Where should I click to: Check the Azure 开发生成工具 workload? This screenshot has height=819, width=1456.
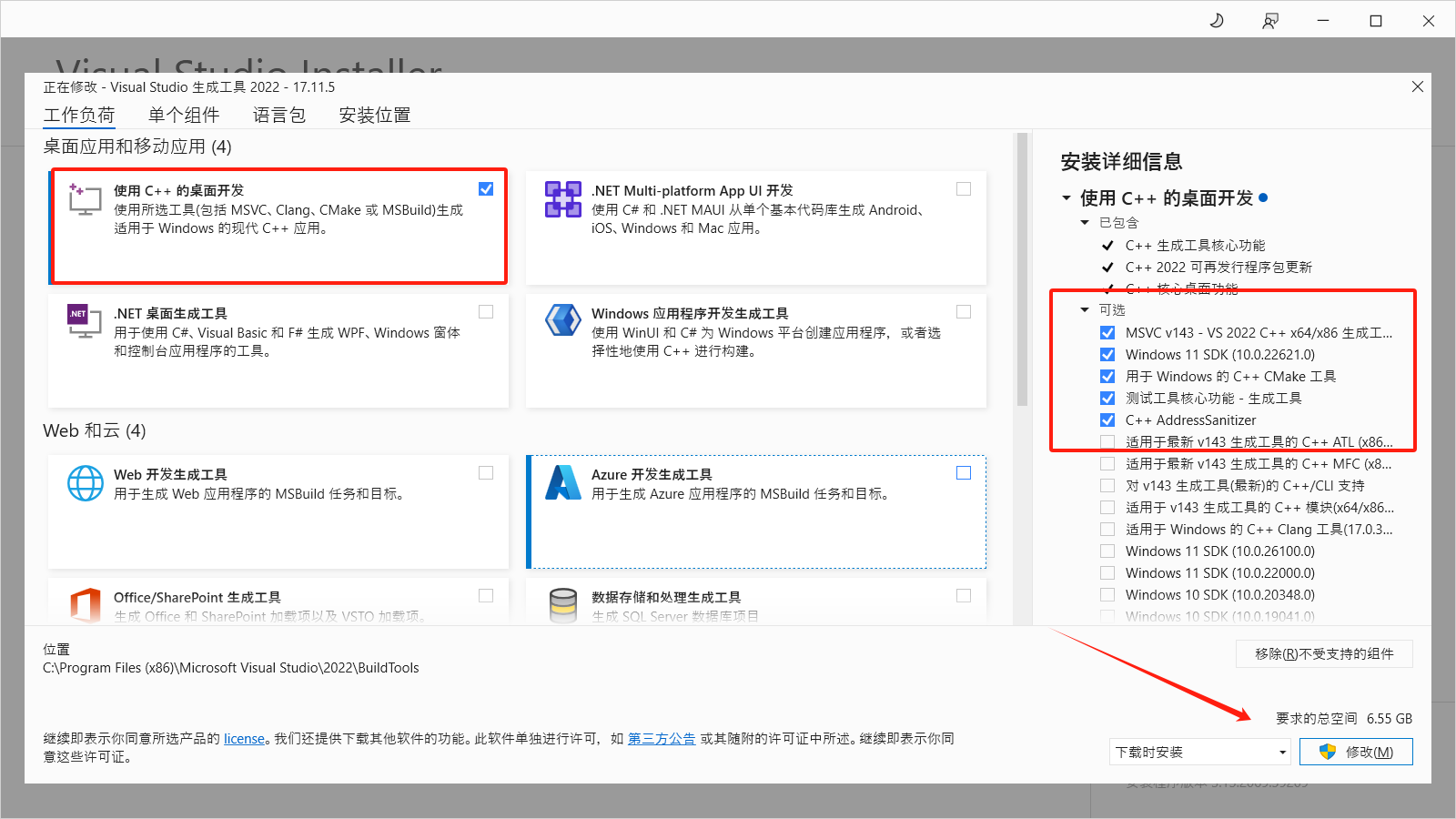pyautogui.click(x=964, y=473)
